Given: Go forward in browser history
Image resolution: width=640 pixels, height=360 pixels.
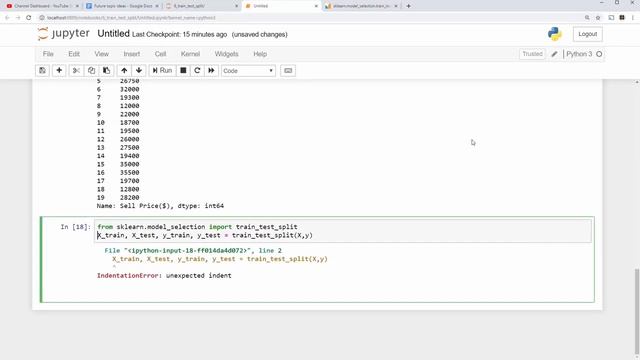Looking at the screenshot, I should click(18, 18).
